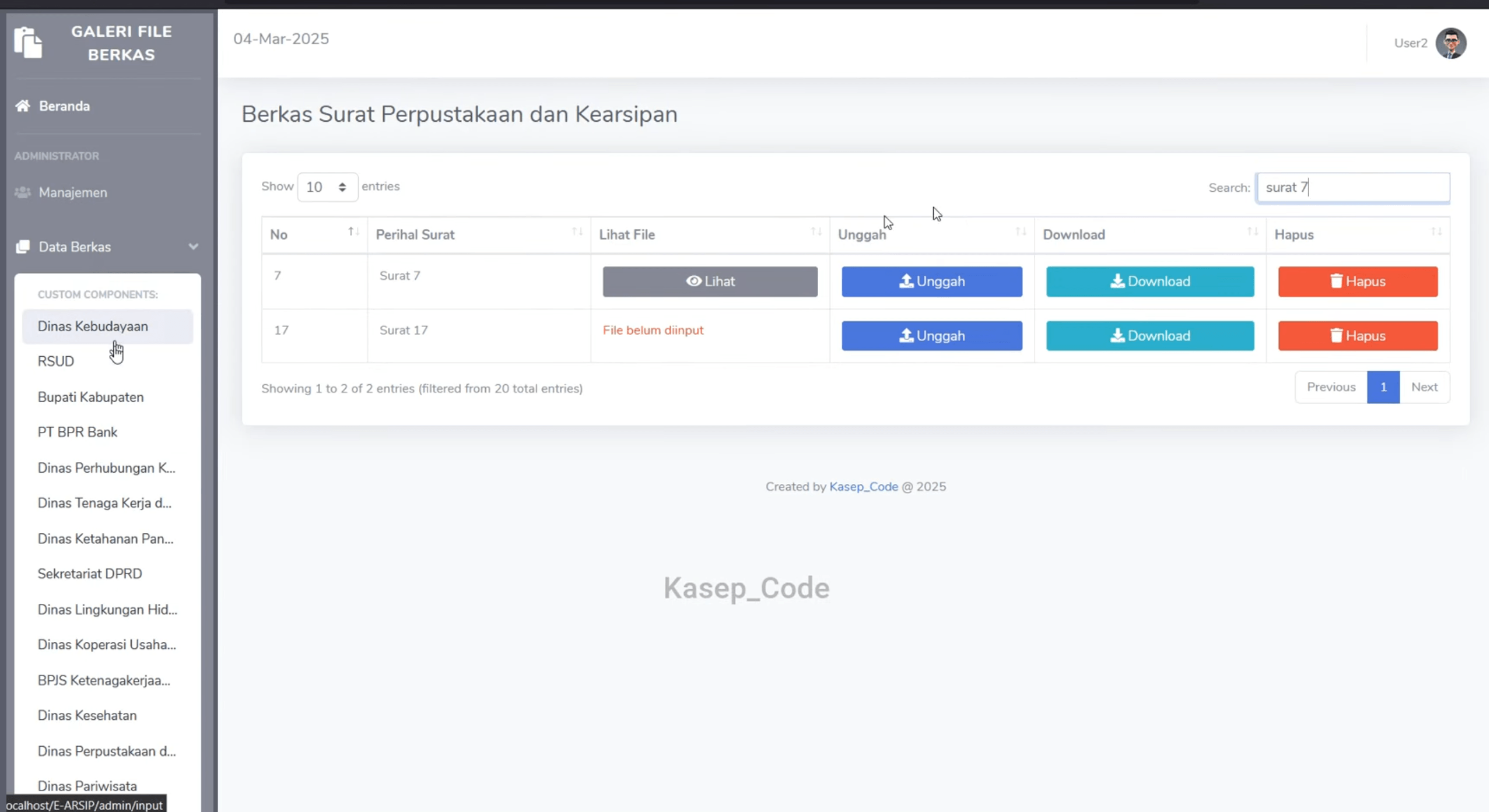The image size is (1490, 812).
Task: Sort by the Download column arrows
Action: tap(1252, 232)
